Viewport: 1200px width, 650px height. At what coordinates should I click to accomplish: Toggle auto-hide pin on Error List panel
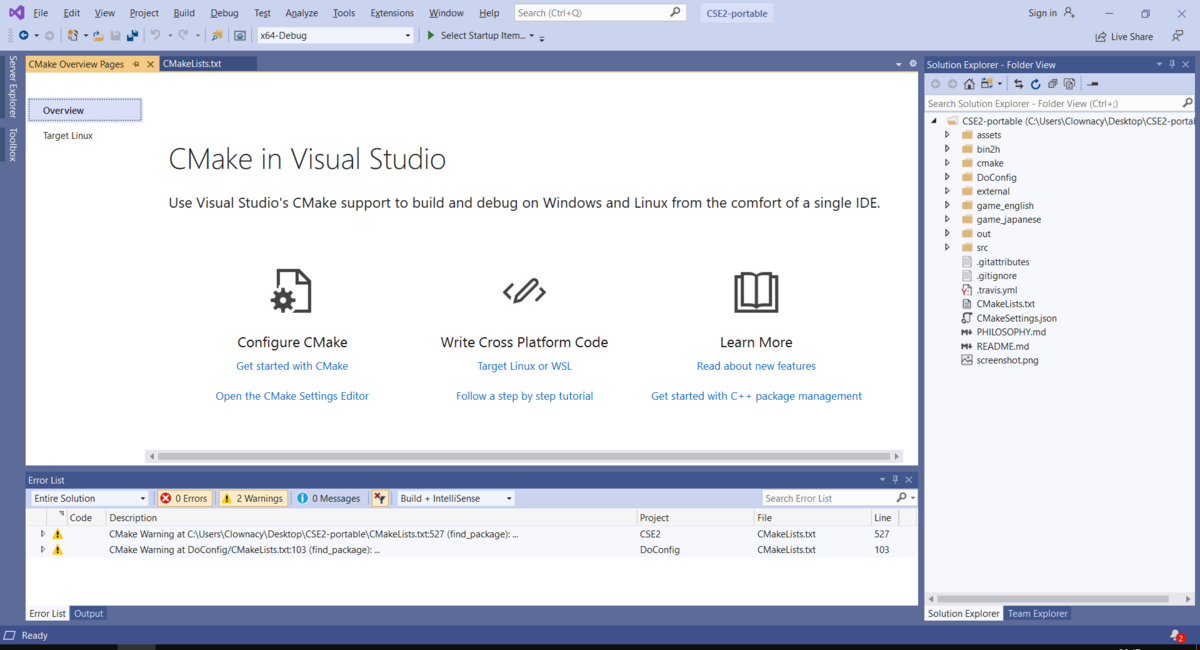pos(895,480)
